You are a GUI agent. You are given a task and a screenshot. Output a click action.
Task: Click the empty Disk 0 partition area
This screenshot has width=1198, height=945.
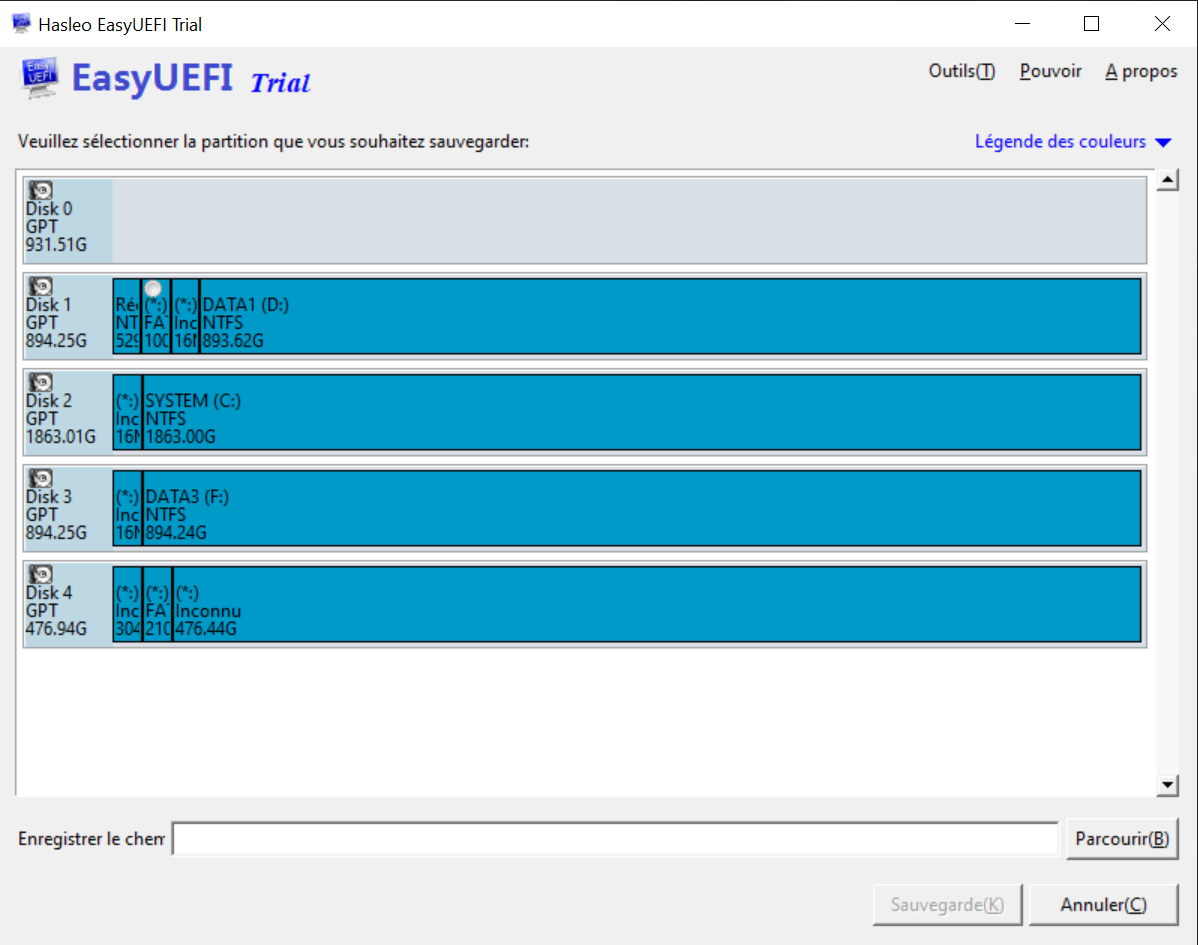pos(629,220)
